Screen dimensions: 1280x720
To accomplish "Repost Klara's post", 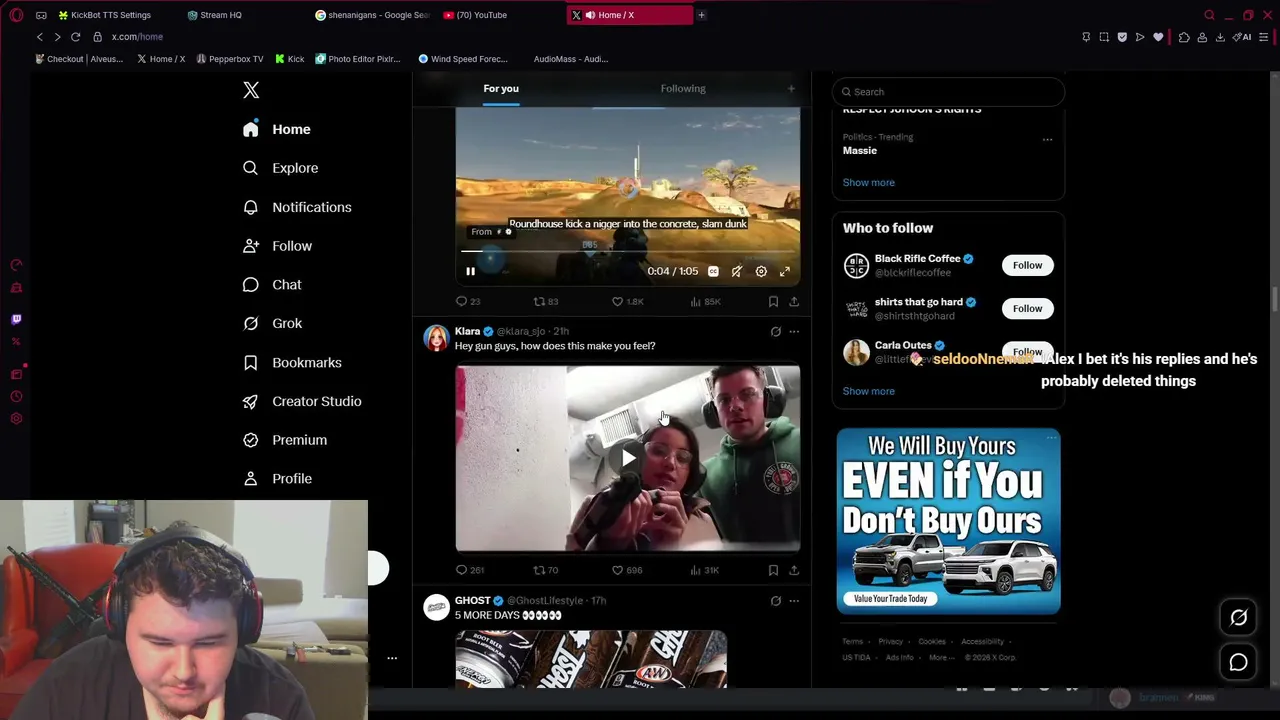I will (539, 570).
